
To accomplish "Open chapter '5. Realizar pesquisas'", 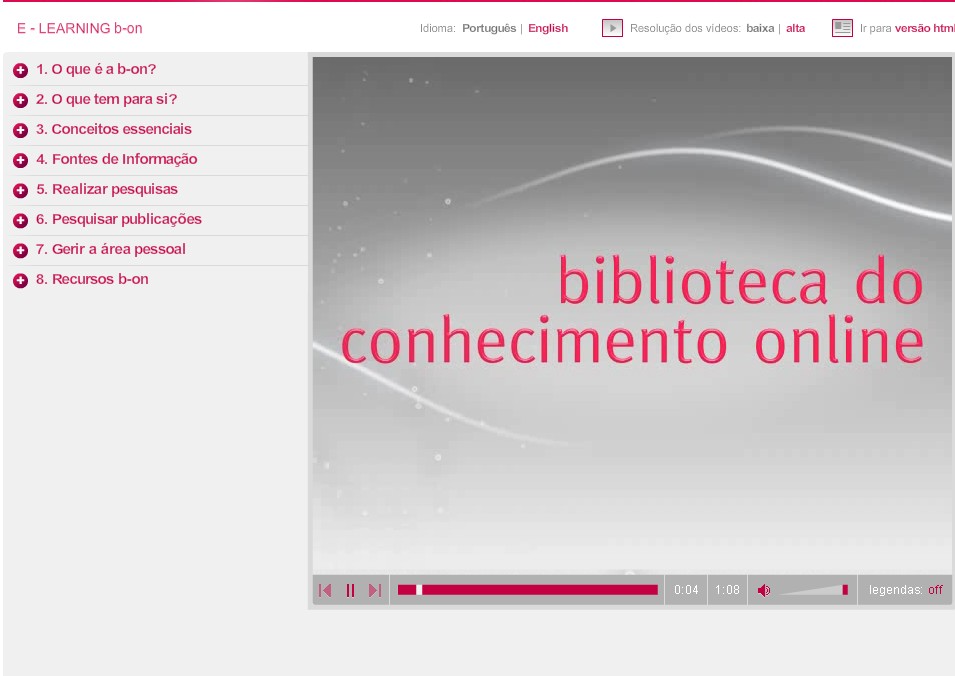I will (107, 189).
